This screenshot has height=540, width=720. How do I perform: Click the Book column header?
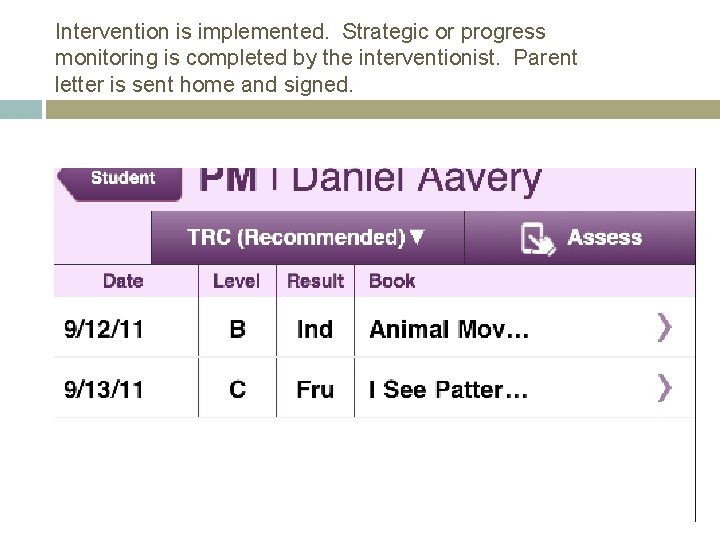tap(392, 281)
